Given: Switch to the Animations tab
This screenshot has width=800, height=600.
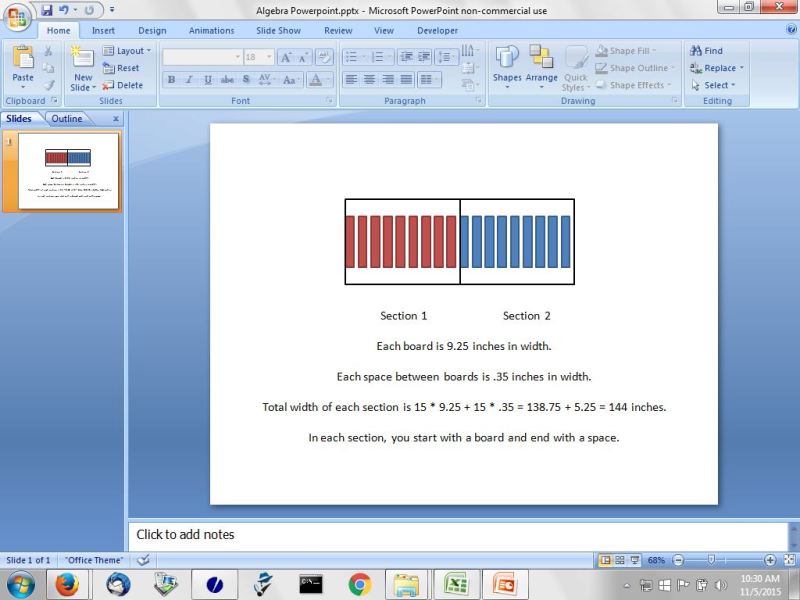Looking at the screenshot, I should click(x=211, y=31).
